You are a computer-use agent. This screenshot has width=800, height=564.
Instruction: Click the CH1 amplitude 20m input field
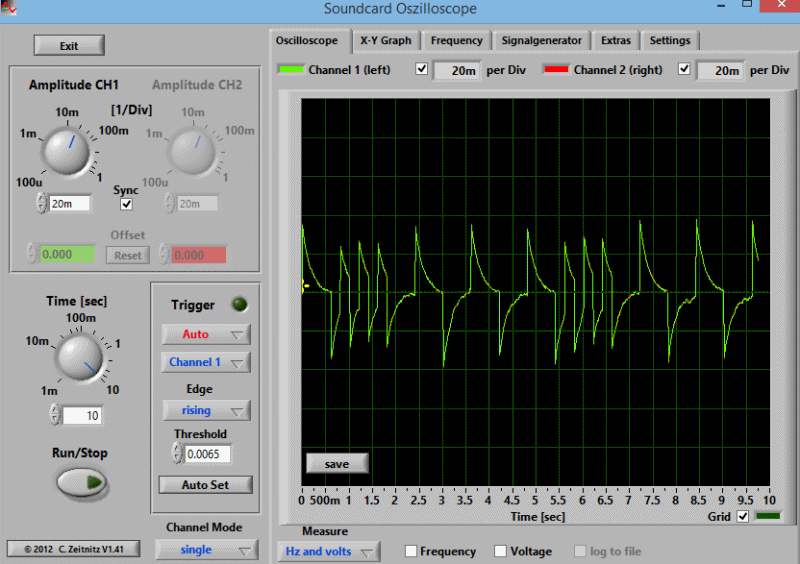point(70,204)
